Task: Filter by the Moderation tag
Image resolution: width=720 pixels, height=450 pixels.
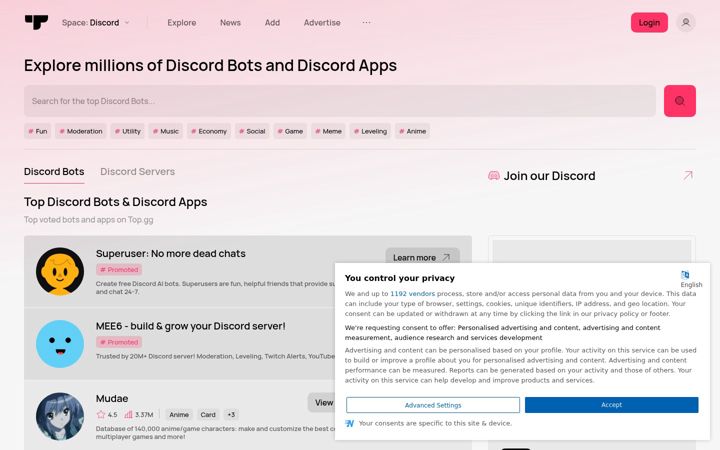Action: (x=81, y=131)
